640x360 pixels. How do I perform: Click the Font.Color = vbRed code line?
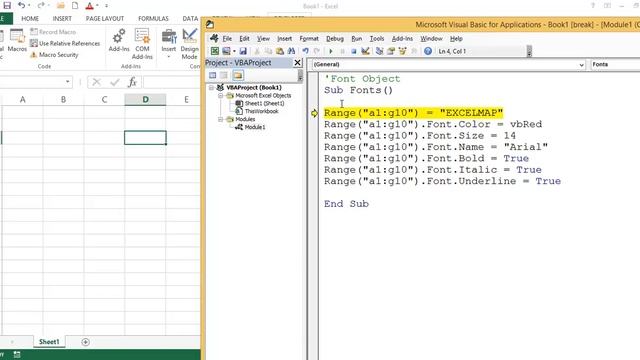click(x=433, y=124)
